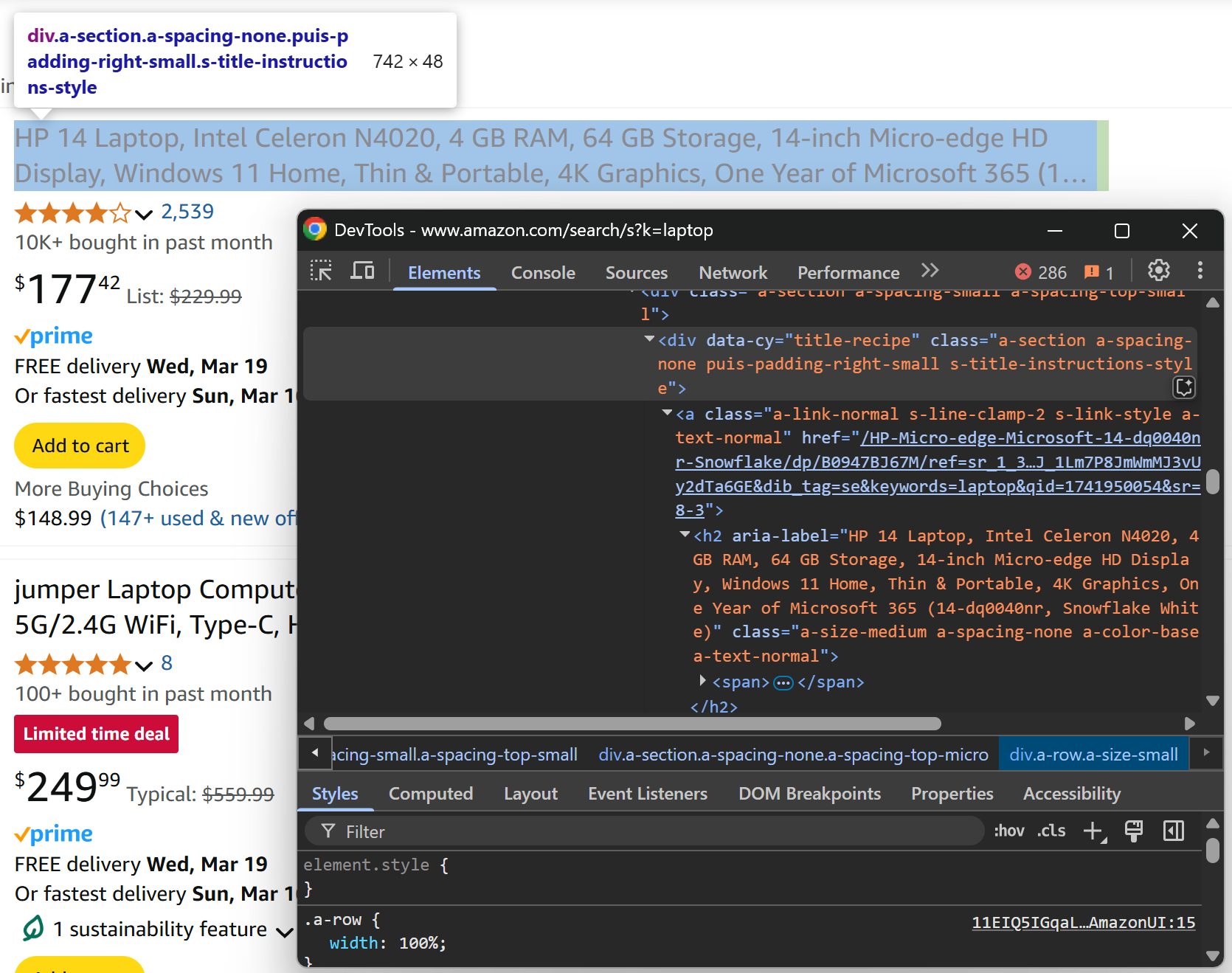This screenshot has width=1232, height=973.
Task: Toggle :hov element state panel
Action: [1008, 831]
